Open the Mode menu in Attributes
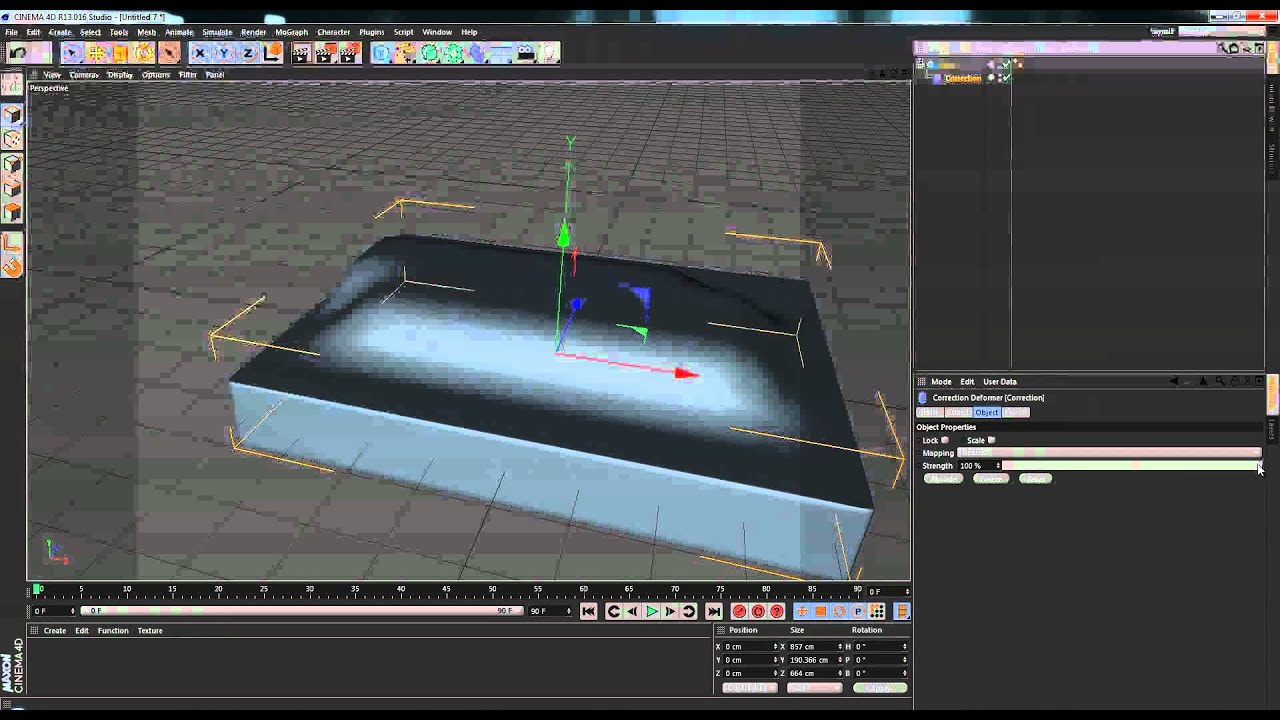Image resolution: width=1280 pixels, height=720 pixels. tap(941, 382)
